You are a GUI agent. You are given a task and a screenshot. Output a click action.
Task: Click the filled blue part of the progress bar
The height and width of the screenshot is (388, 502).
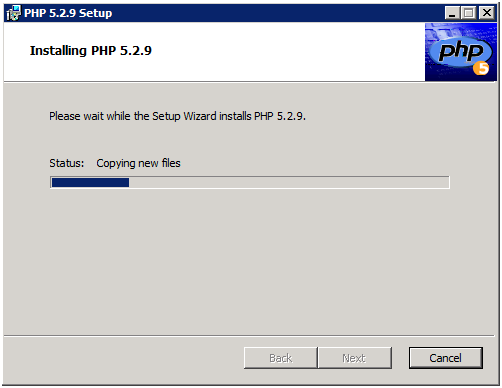point(90,182)
